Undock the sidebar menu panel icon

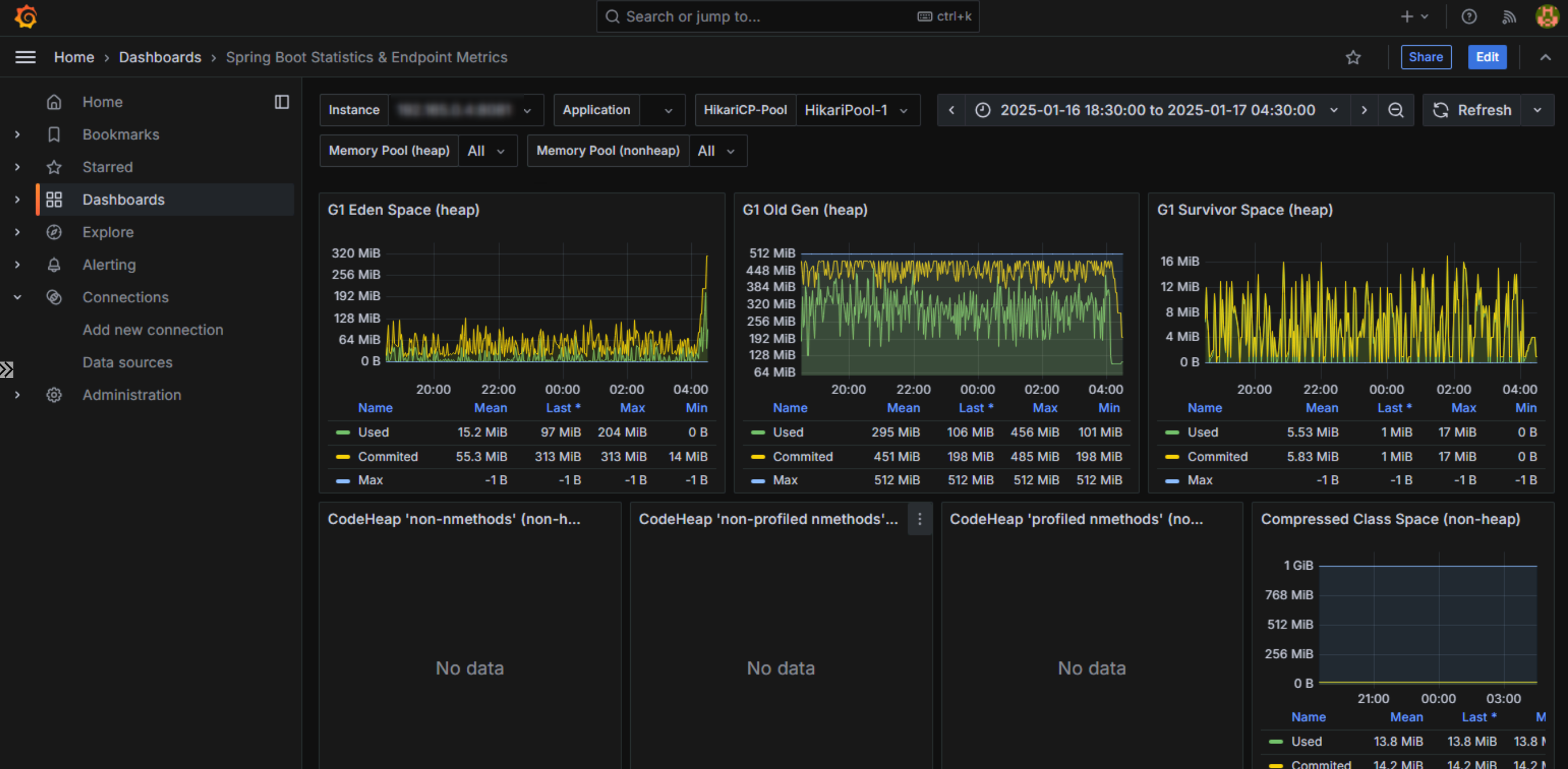click(281, 102)
